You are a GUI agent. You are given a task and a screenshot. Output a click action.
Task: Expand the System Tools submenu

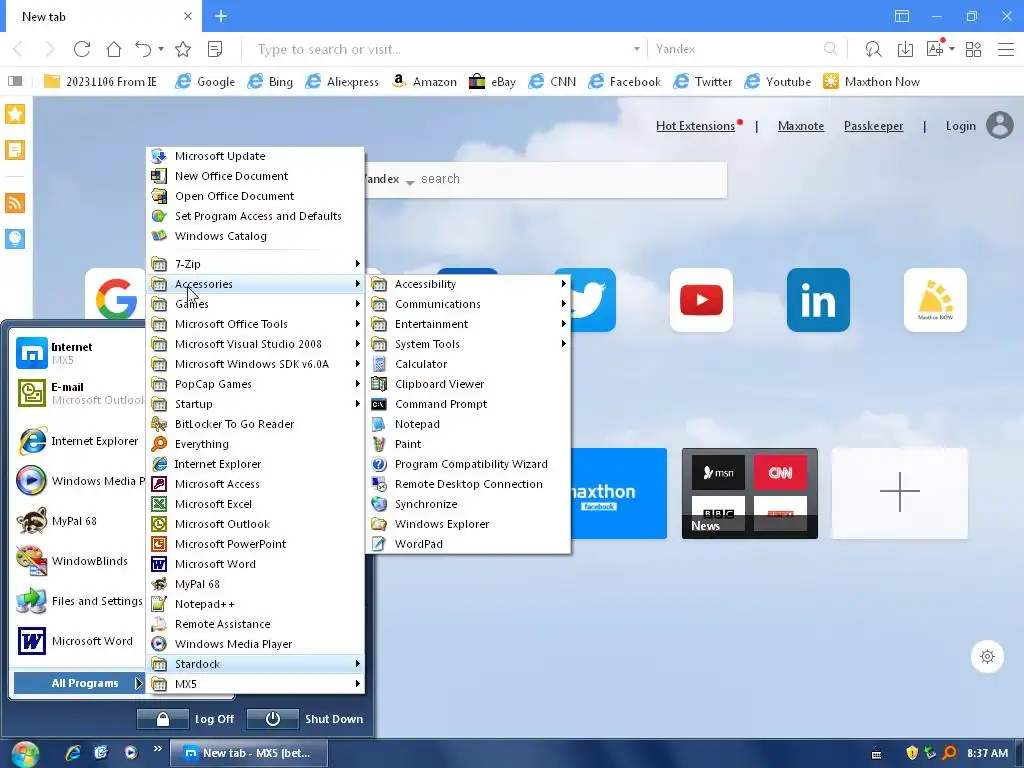pyautogui.click(x=468, y=344)
